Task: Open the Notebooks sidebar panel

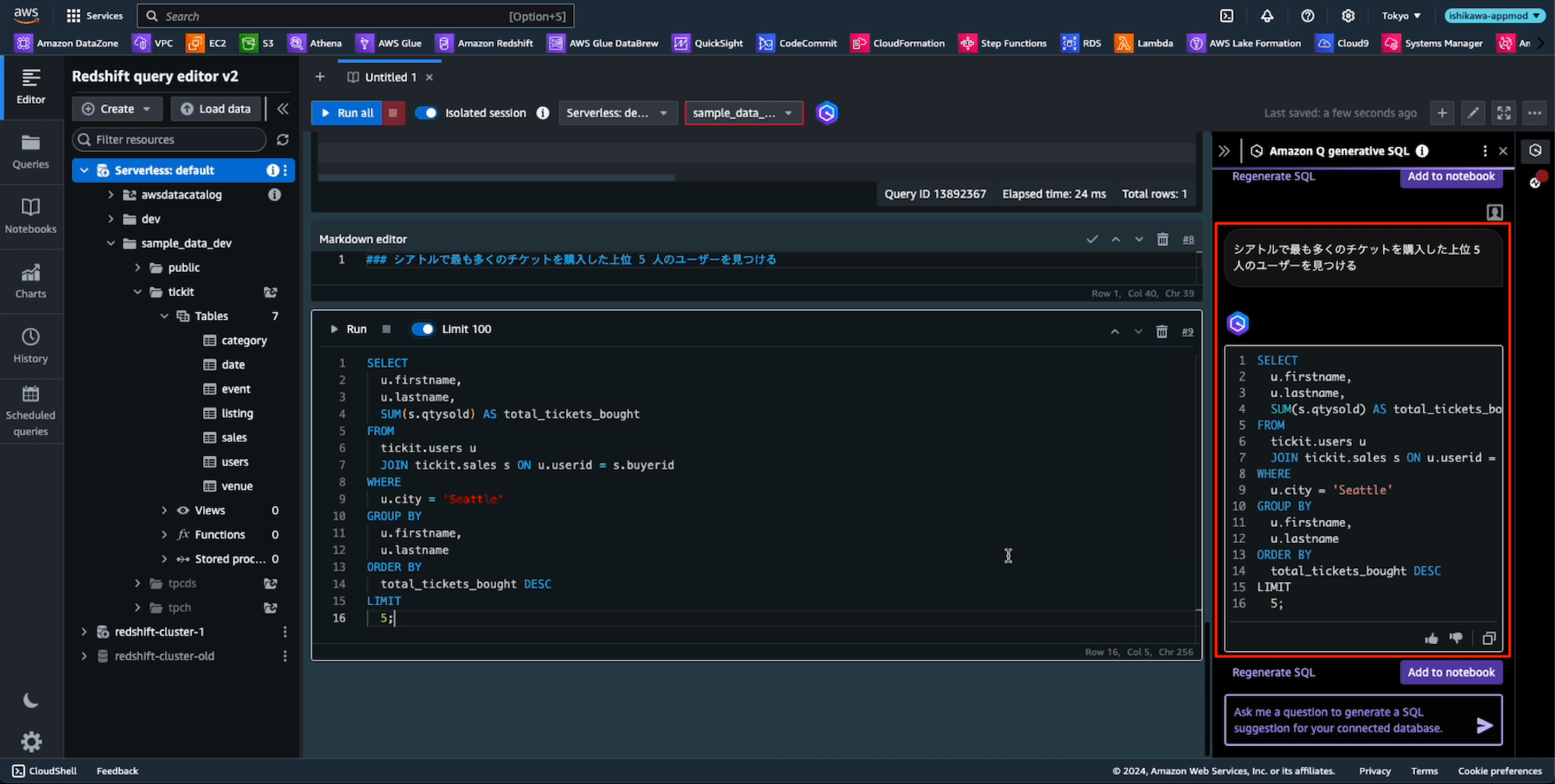Action: pyautogui.click(x=31, y=217)
